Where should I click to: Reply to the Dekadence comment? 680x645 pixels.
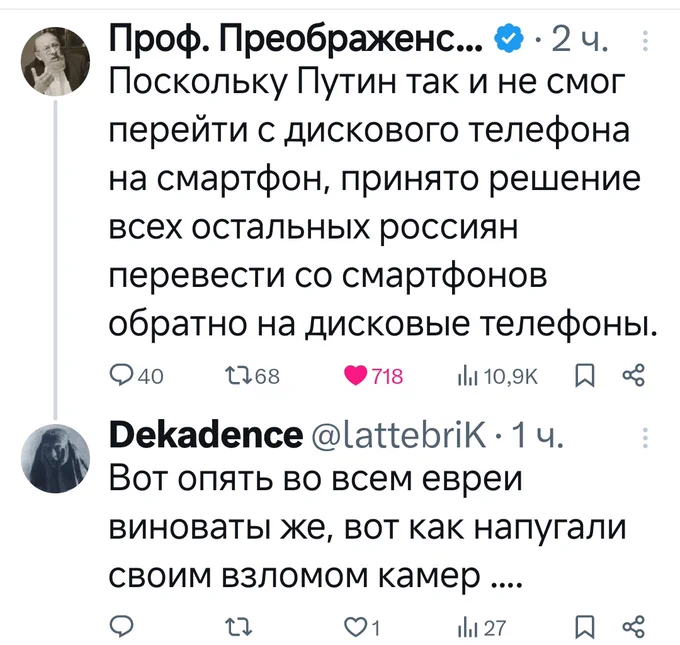(x=120, y=626)
